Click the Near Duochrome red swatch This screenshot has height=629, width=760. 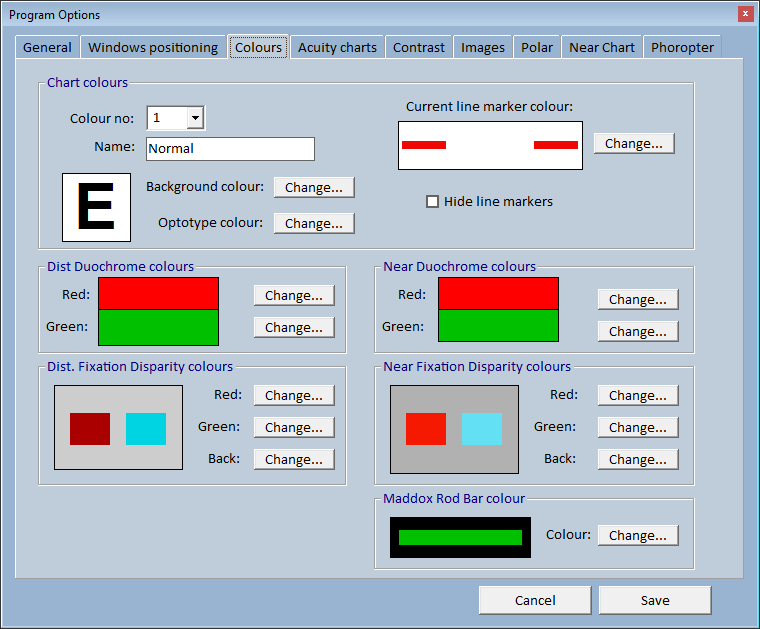(498, 294)
